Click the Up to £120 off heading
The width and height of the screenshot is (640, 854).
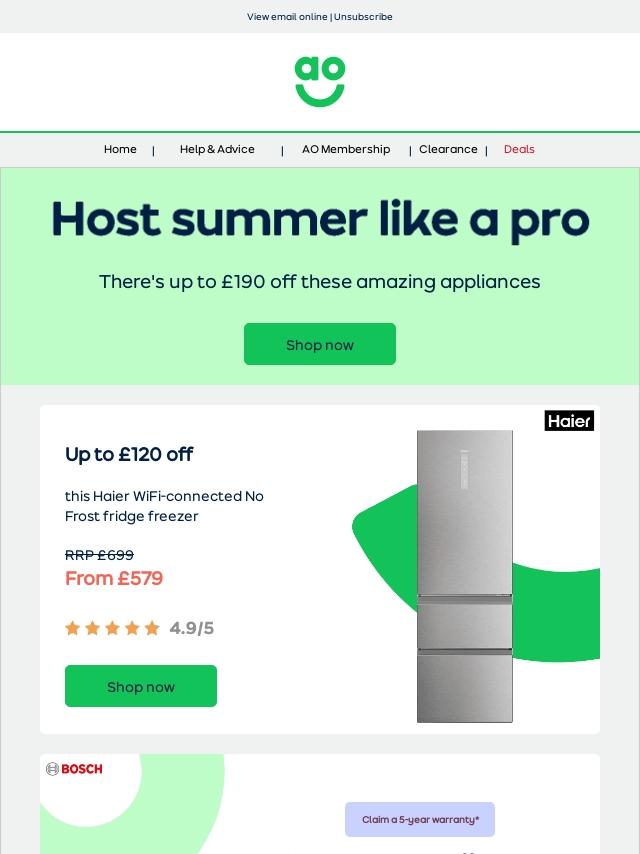[129, 454]
